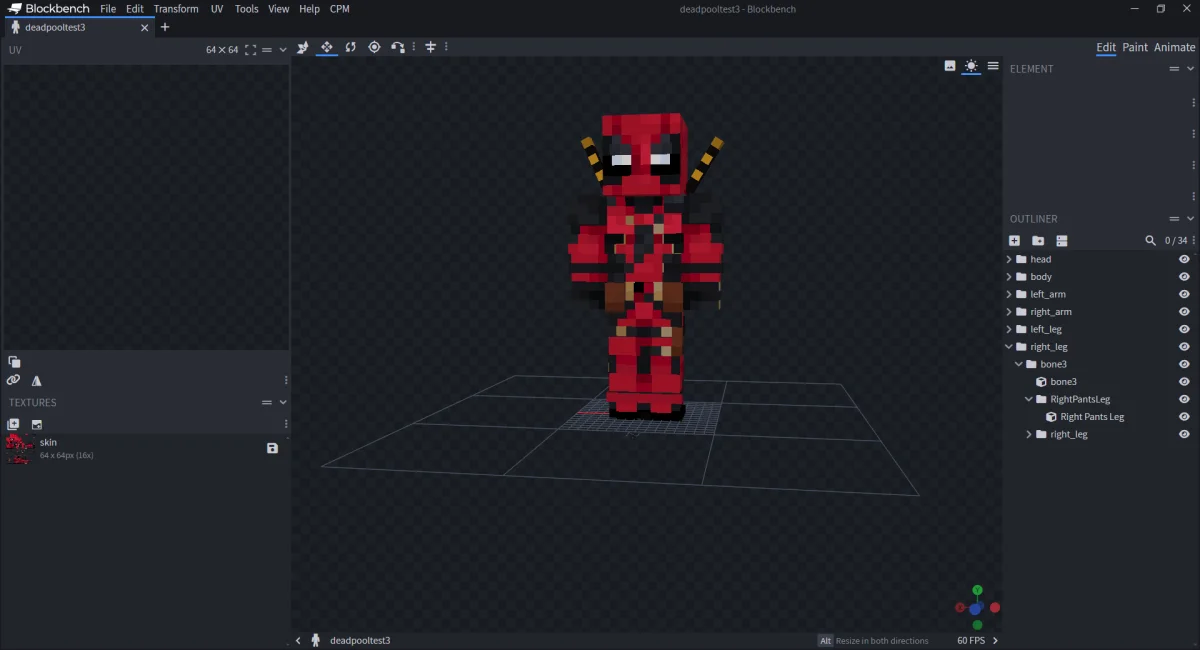Image resolution: width=1200 pixels, height=650 pixels.
Task: Toggle viewport shading sun icon
Action: 971,66
